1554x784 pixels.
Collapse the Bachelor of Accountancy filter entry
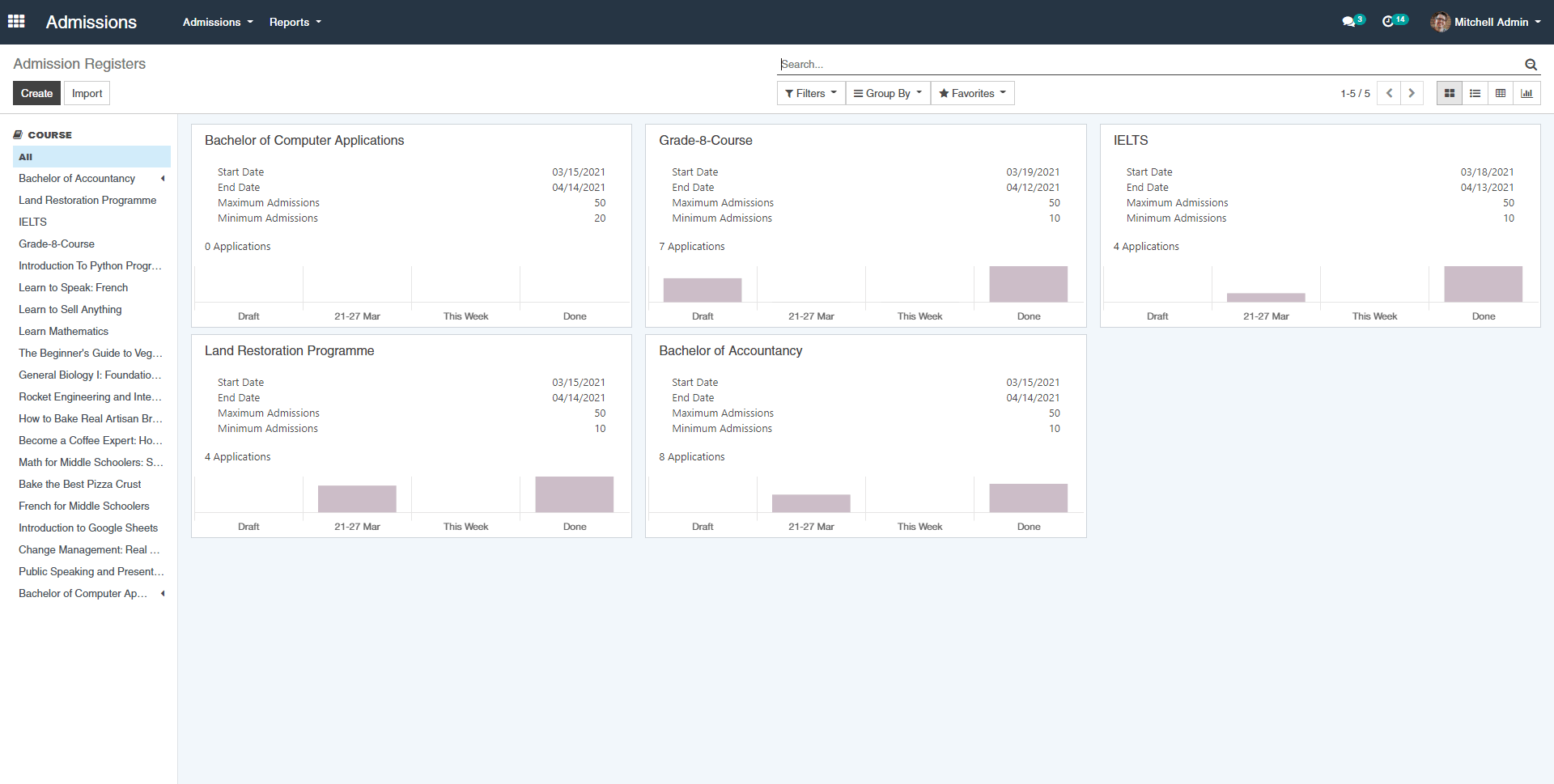click(162, 179)
